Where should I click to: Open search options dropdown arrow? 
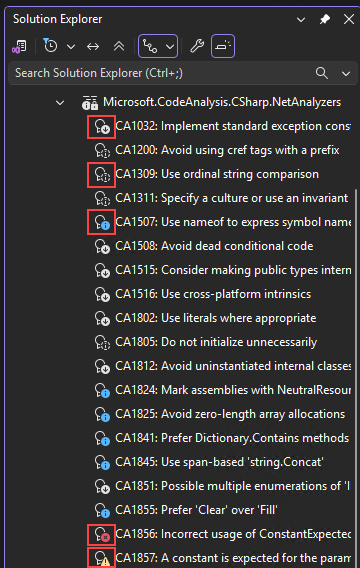[x=346, y=74]
